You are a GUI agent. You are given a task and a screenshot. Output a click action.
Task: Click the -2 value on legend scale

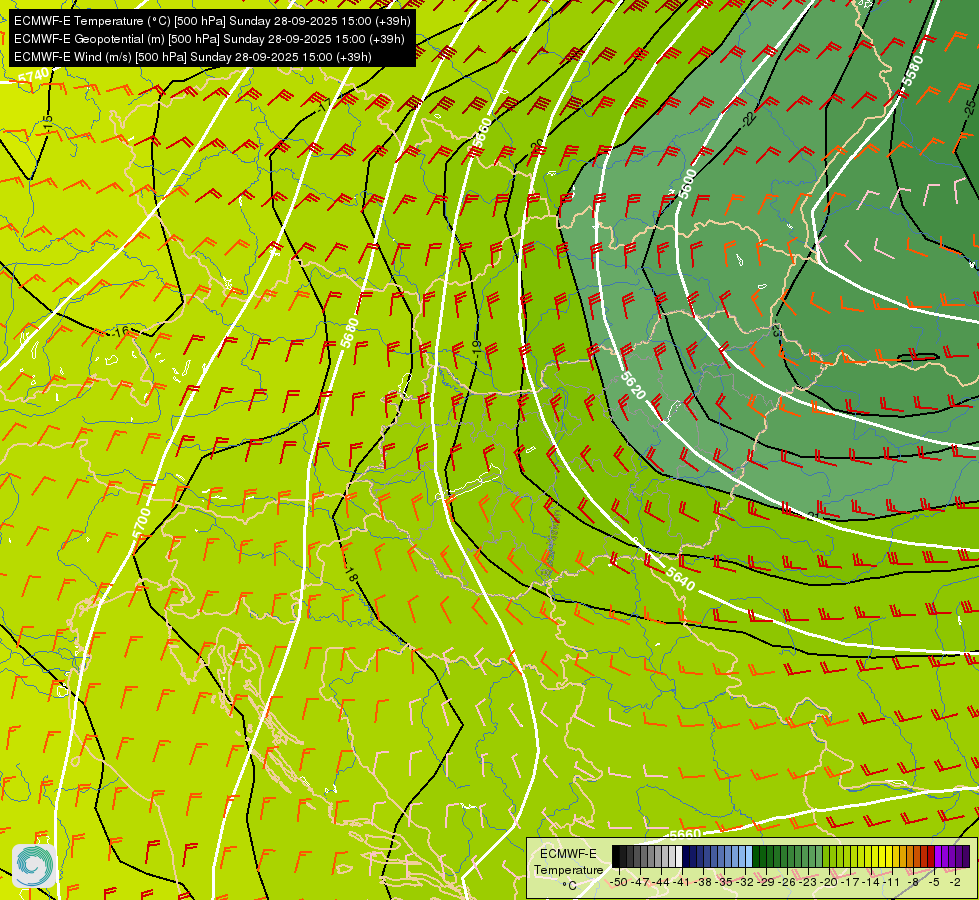(955, 882)
